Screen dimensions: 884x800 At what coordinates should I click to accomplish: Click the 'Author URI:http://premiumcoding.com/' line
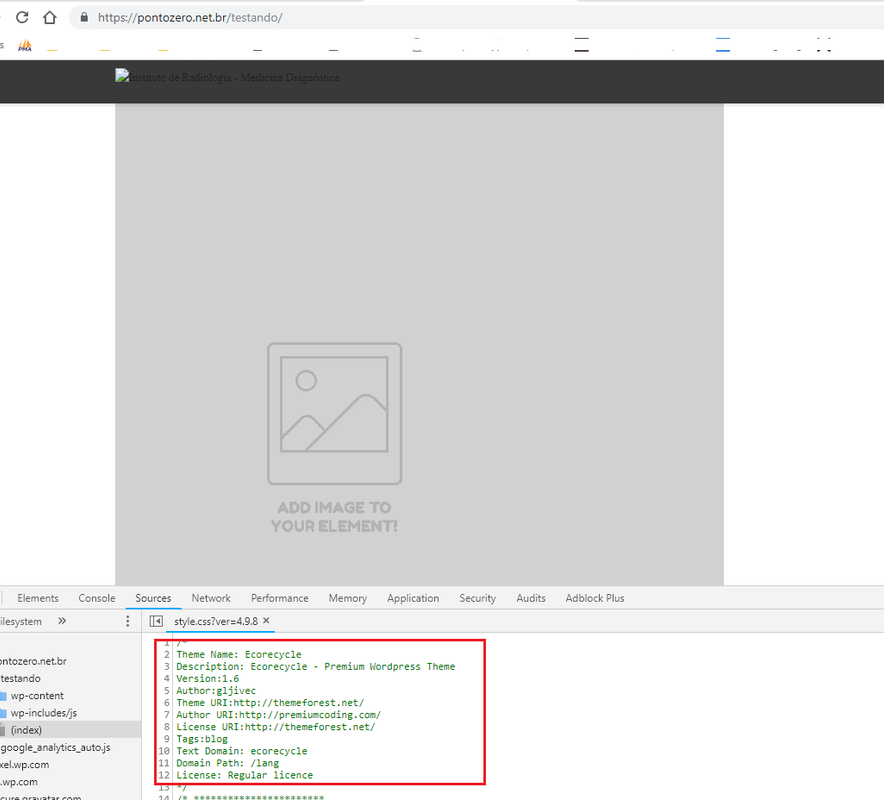[279, 715]
